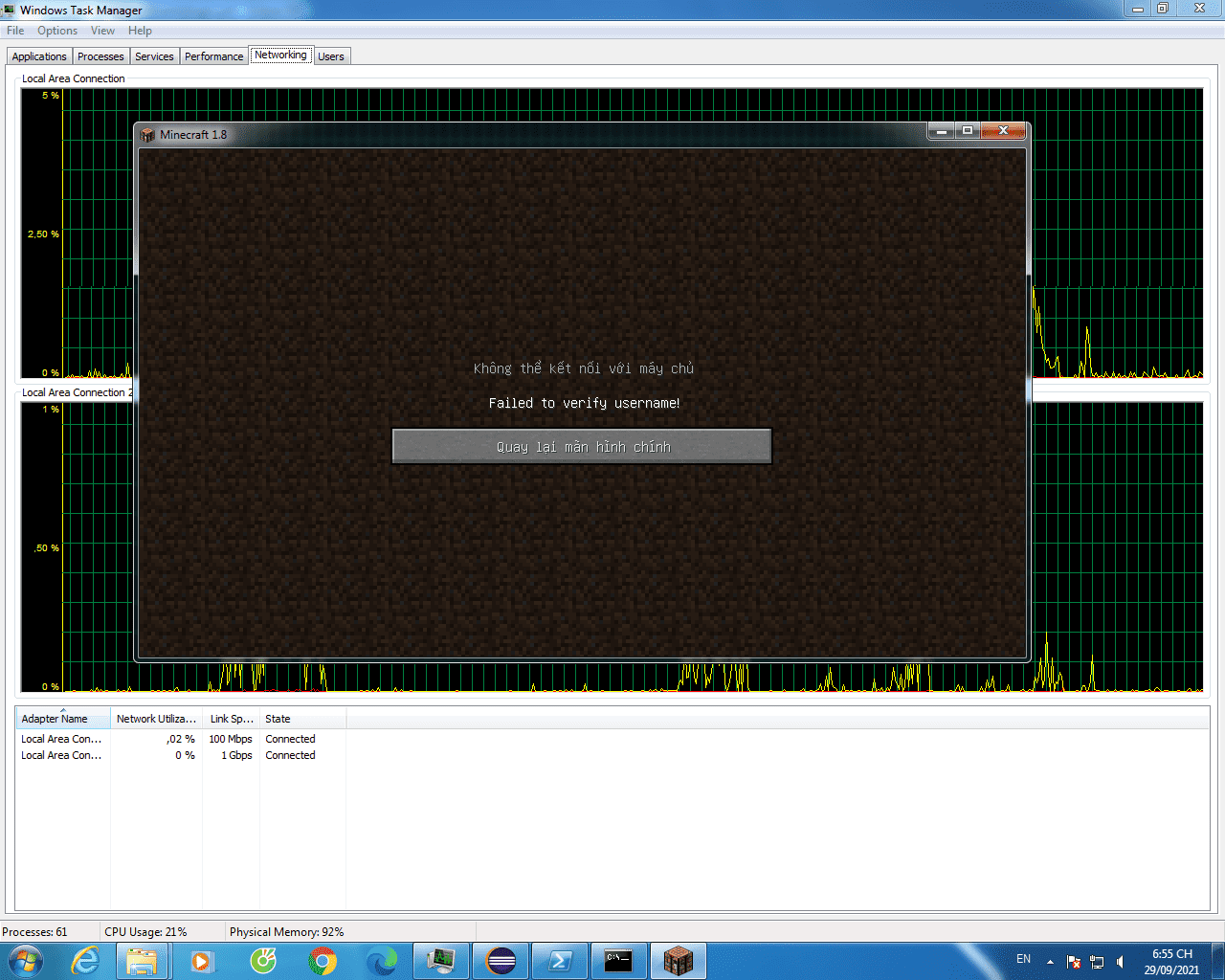Switch to Eclipse IDE in the taskbar

501,961
